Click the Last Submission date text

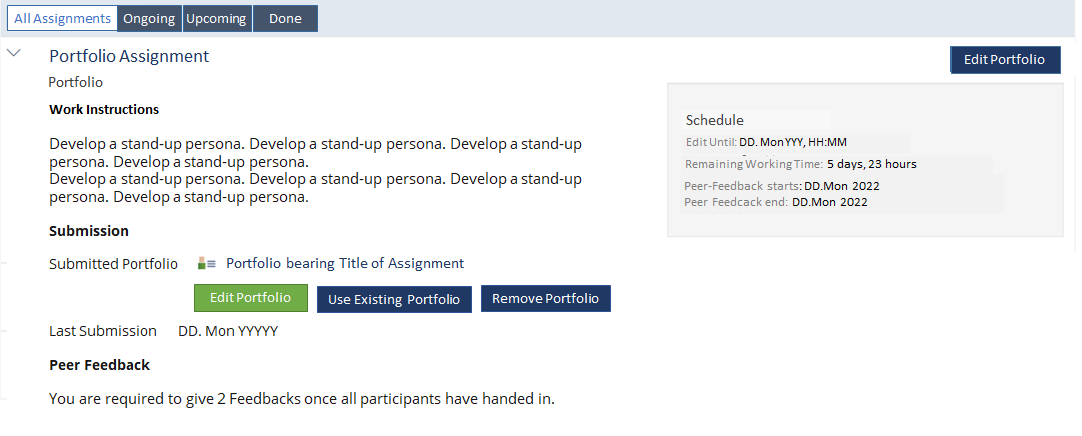pyautogui.click(x=228, y=331)
